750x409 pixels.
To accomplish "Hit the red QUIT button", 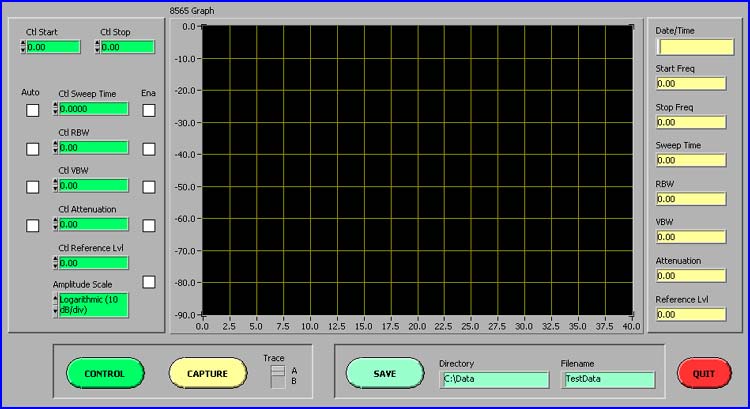I will click(703, 373).
